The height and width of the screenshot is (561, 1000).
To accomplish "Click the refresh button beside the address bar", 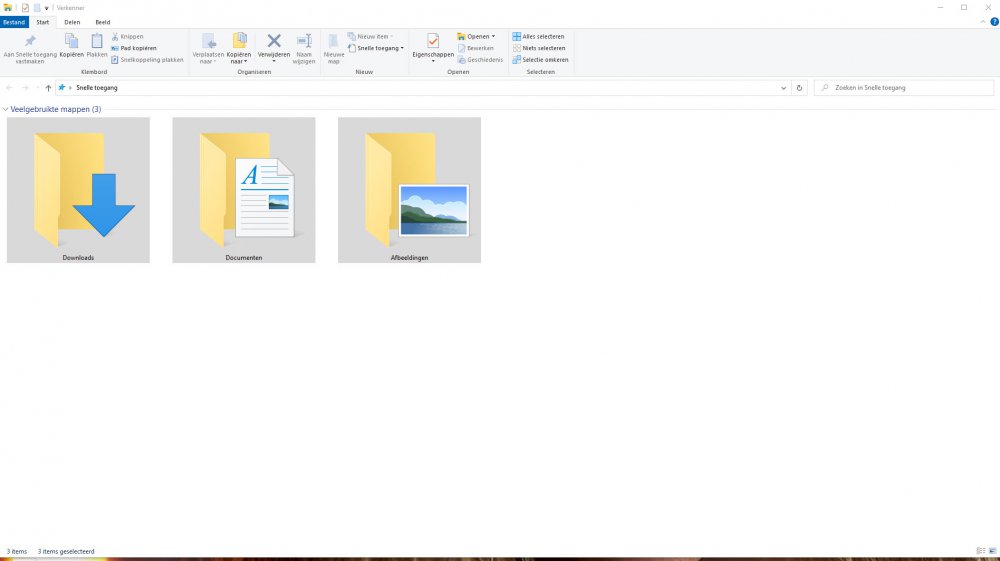I will click(x=799, y=88).
